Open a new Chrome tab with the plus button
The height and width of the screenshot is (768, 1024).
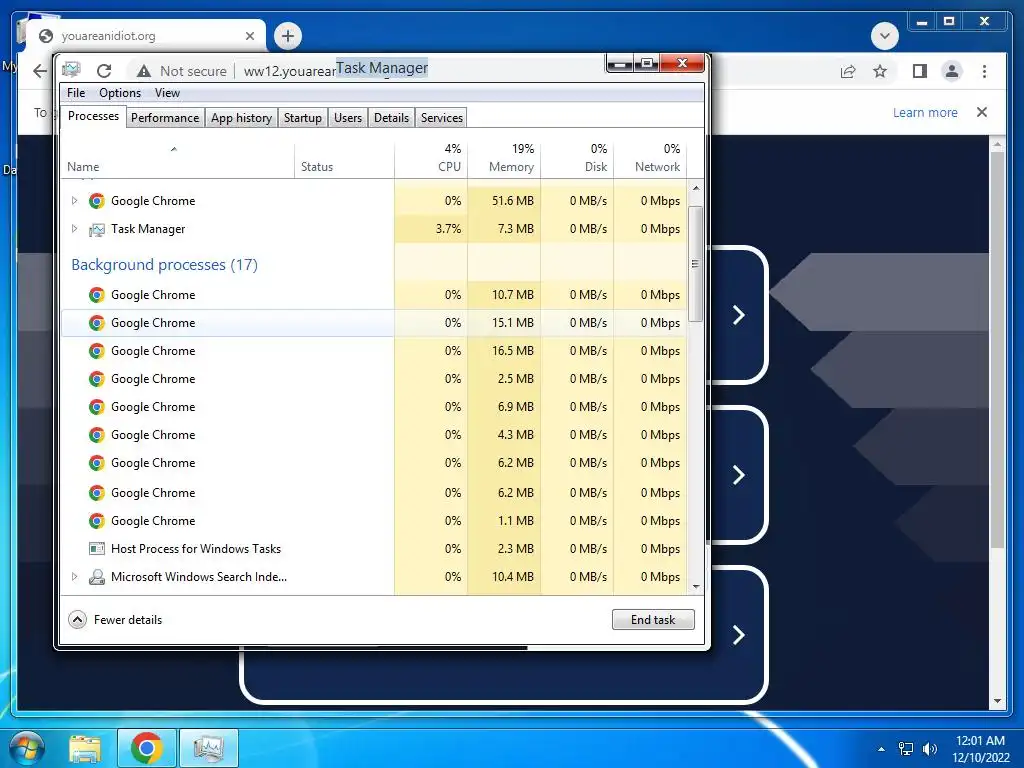288,36
